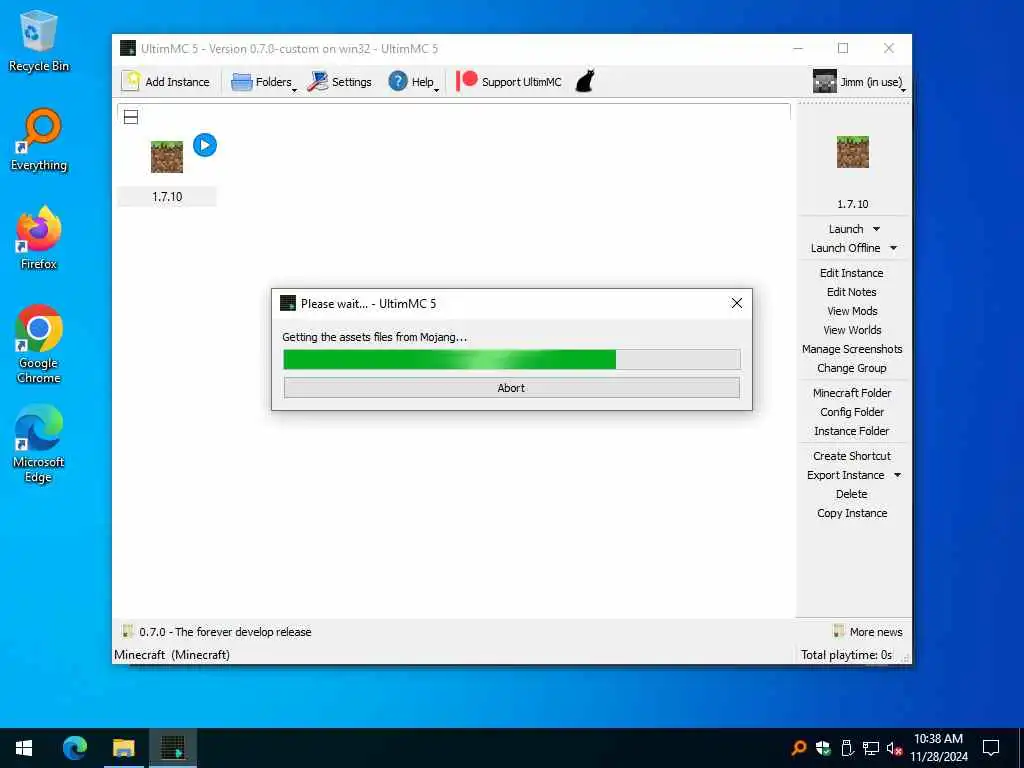1024x768 pixels.
Task: Open the Action Center notifications icon
Action: (x=991, y=748)
